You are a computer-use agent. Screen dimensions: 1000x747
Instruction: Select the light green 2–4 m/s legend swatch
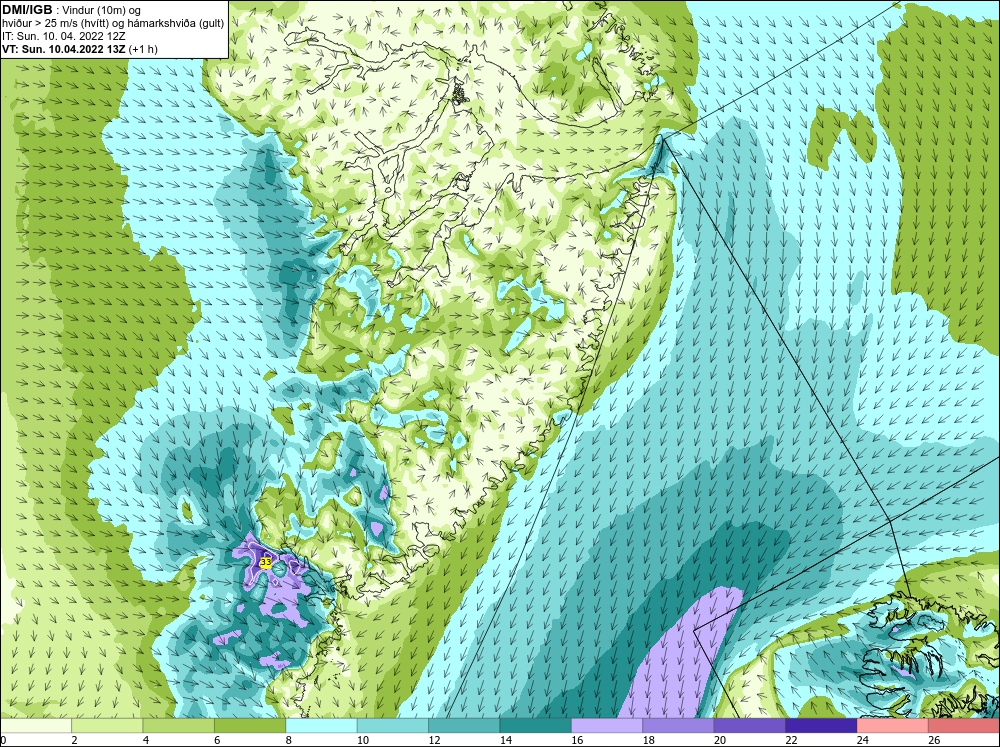click(x=107, y=726)
